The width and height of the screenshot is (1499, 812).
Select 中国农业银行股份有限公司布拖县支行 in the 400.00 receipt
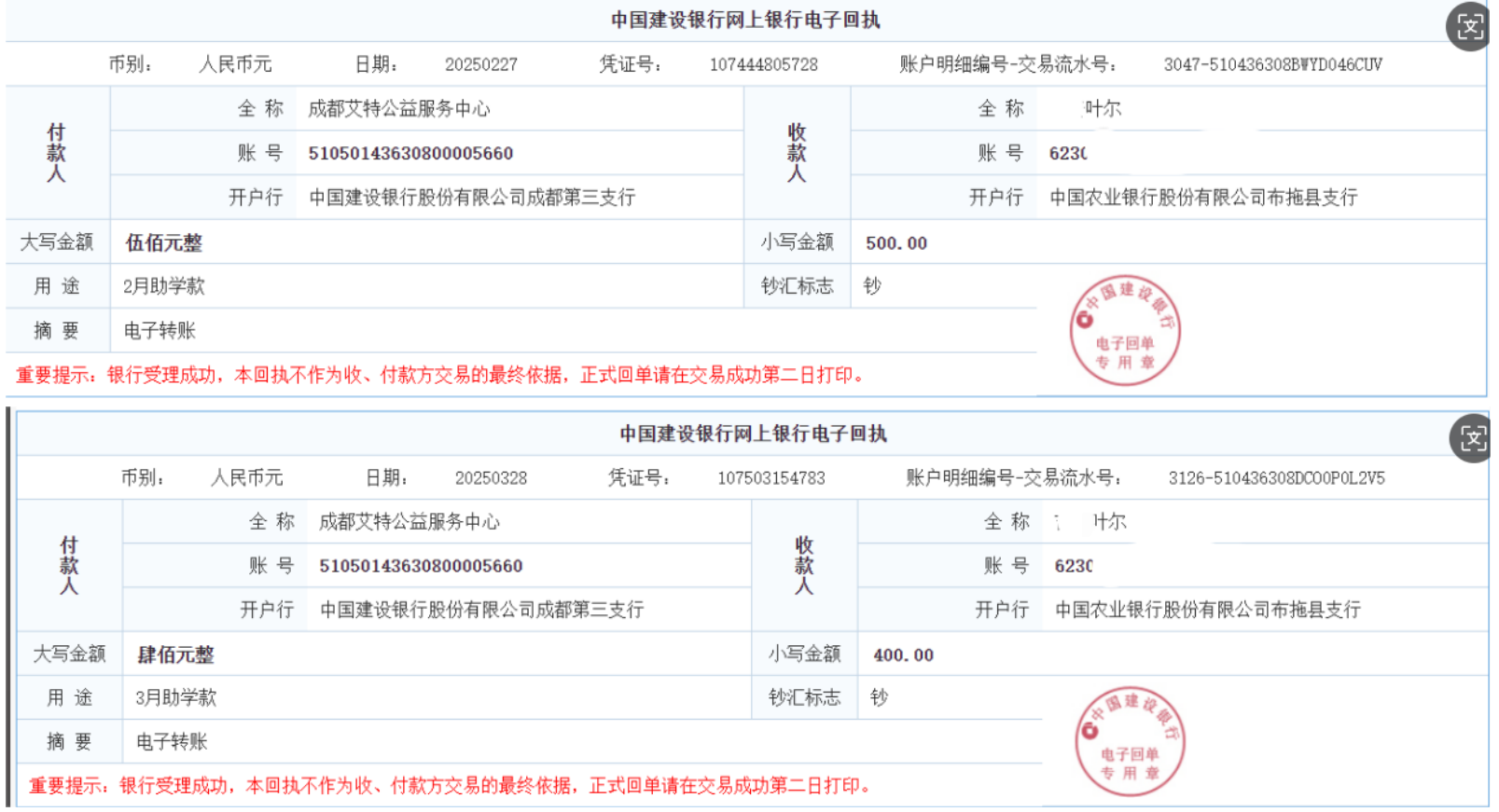click(x=1208, y=610)
